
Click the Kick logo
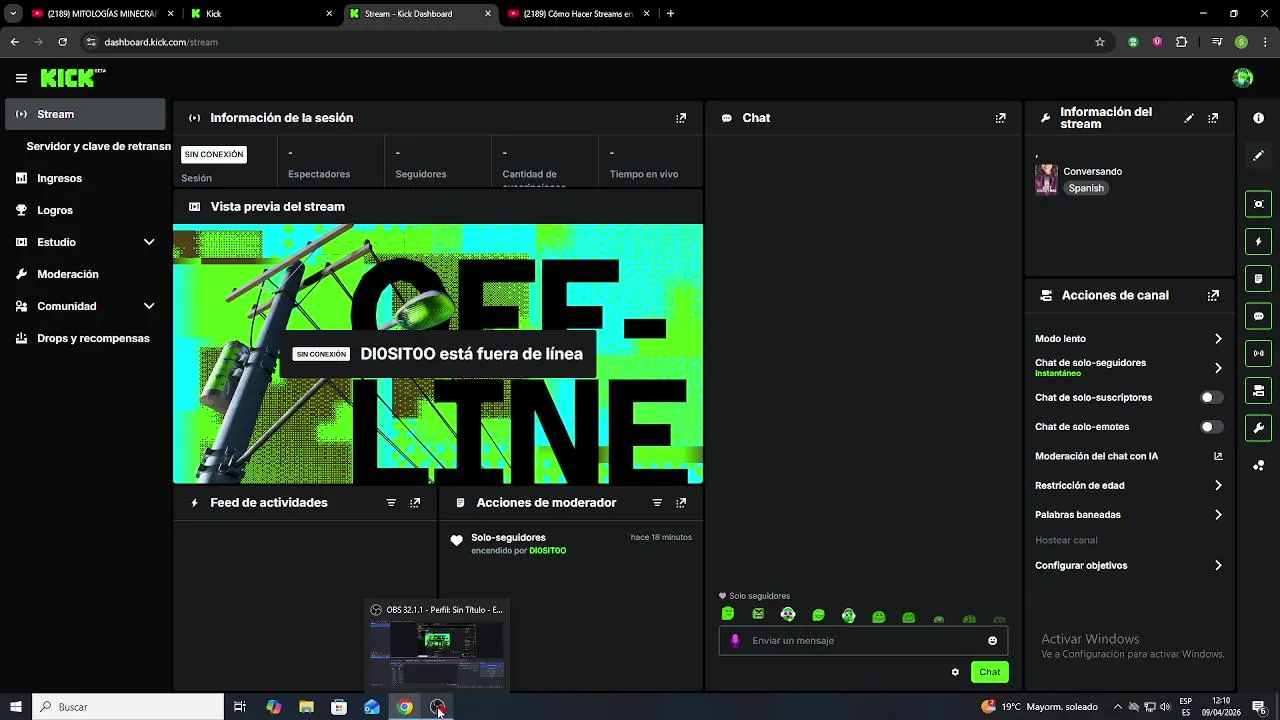pos(72,78)
